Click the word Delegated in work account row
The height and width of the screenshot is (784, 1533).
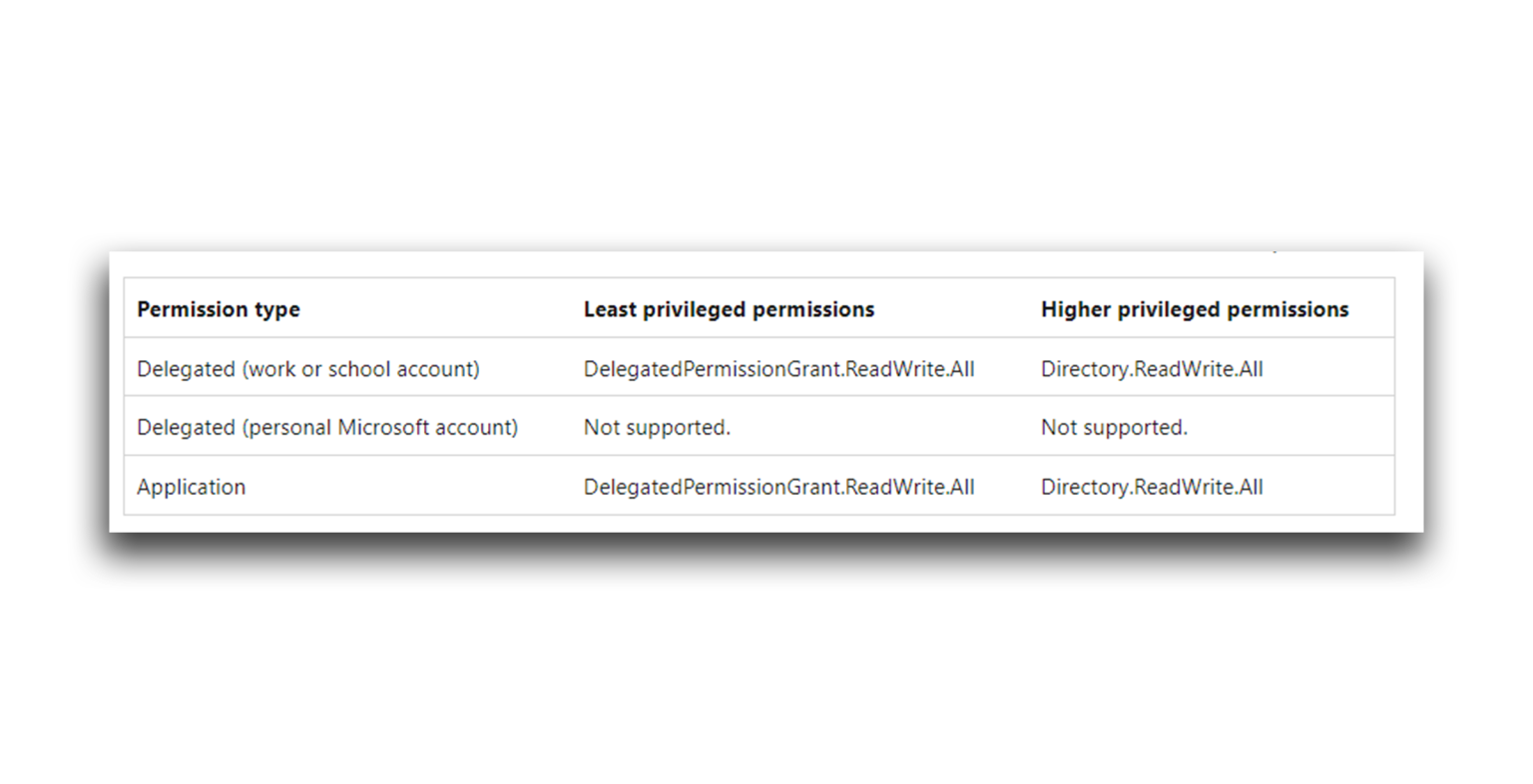click(186, 369)
